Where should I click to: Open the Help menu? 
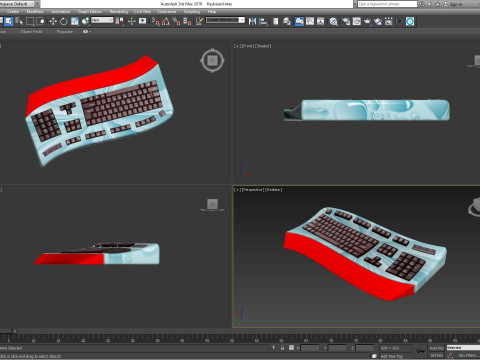[212, 12]
